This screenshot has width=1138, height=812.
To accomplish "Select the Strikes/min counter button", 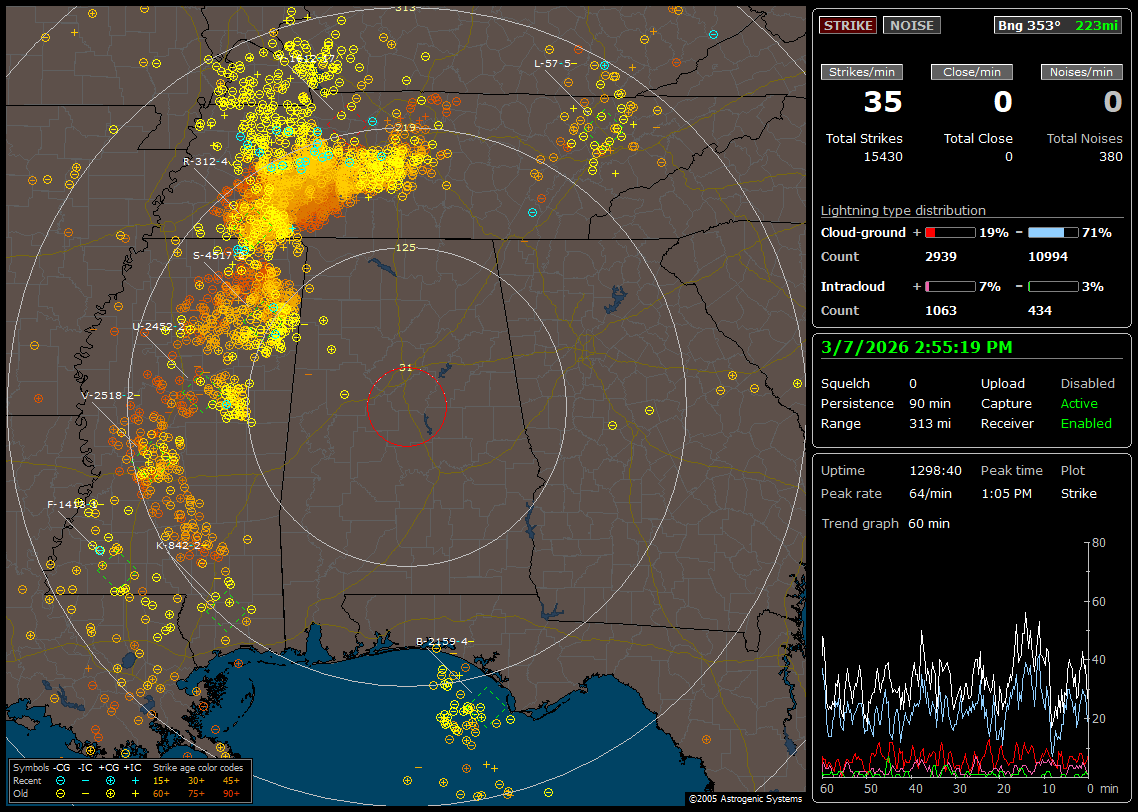I will [861, 72].
